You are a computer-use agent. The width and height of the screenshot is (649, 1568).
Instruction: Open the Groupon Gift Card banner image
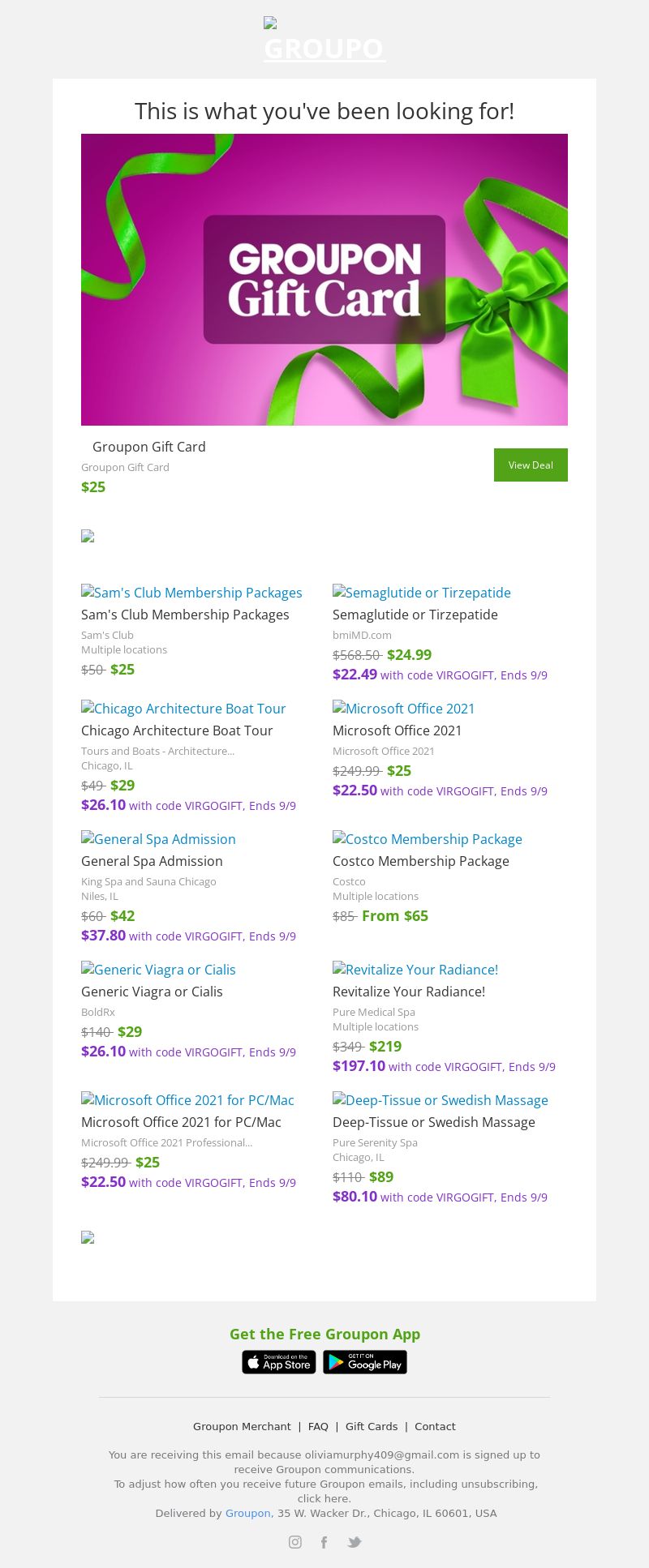324,280
